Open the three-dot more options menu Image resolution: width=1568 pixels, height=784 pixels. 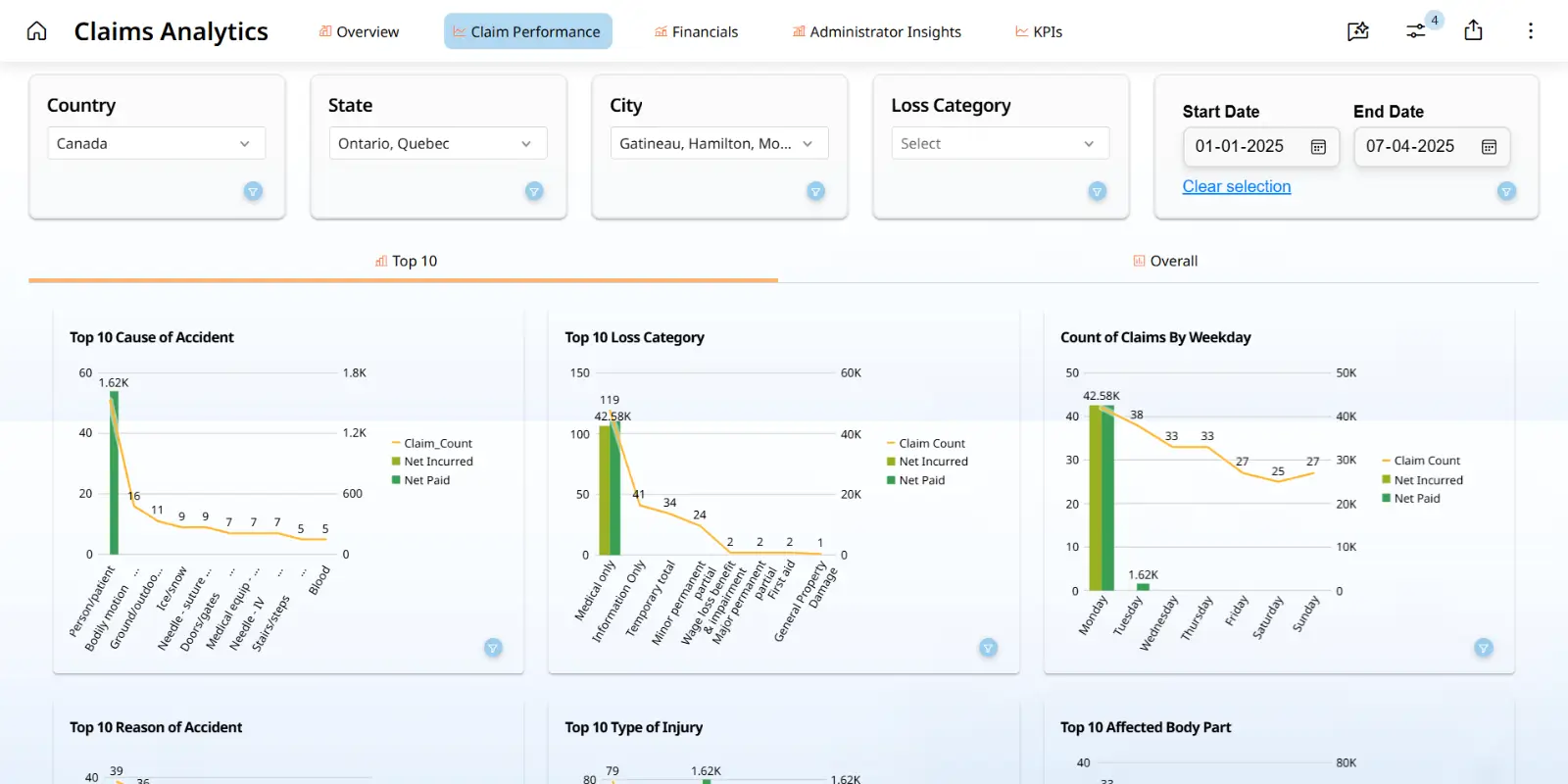point(1530,31)
